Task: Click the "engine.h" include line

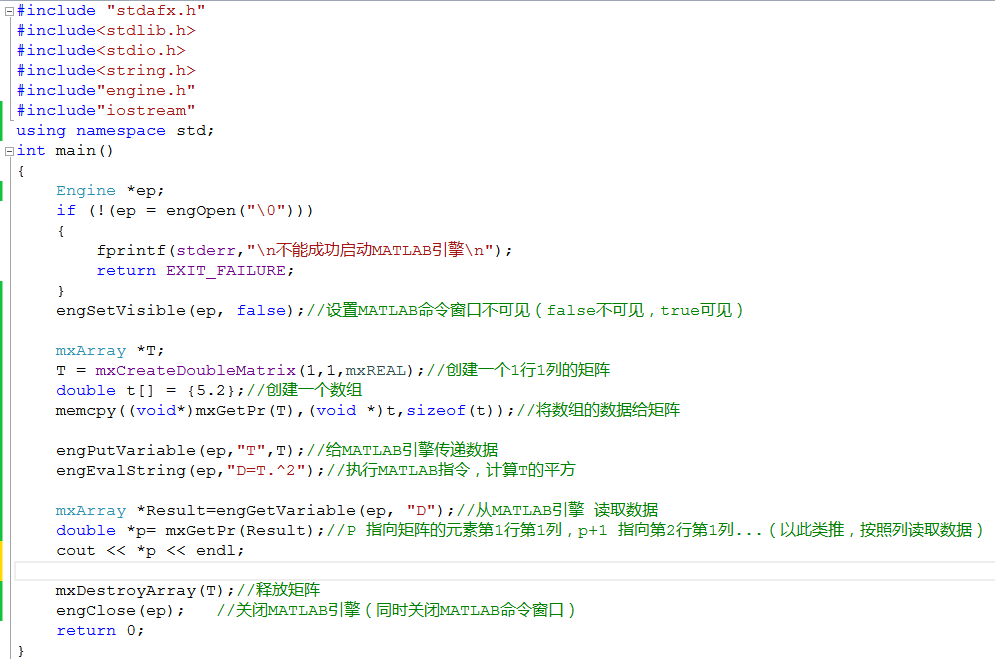Action: tap(106, 91)
